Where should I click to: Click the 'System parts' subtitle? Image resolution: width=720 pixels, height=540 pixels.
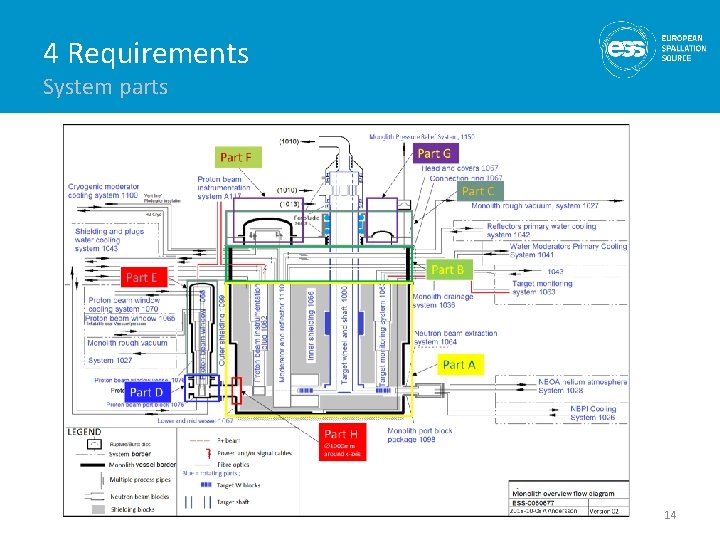coord(106,87)
